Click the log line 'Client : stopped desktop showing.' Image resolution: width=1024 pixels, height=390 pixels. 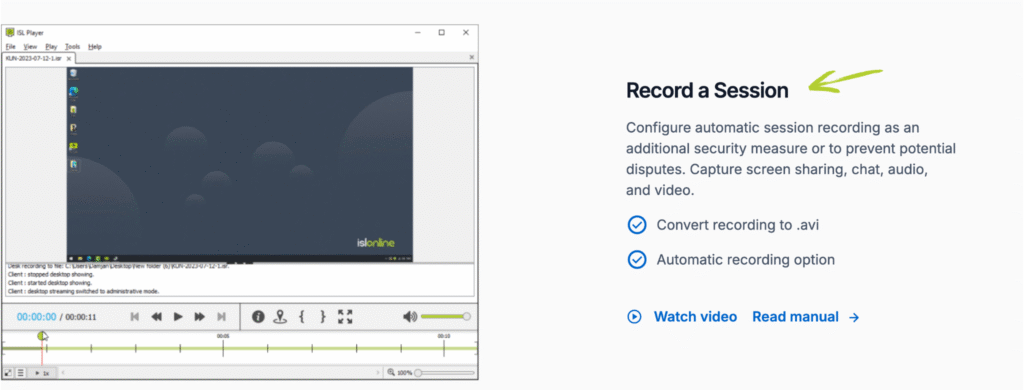51,274
